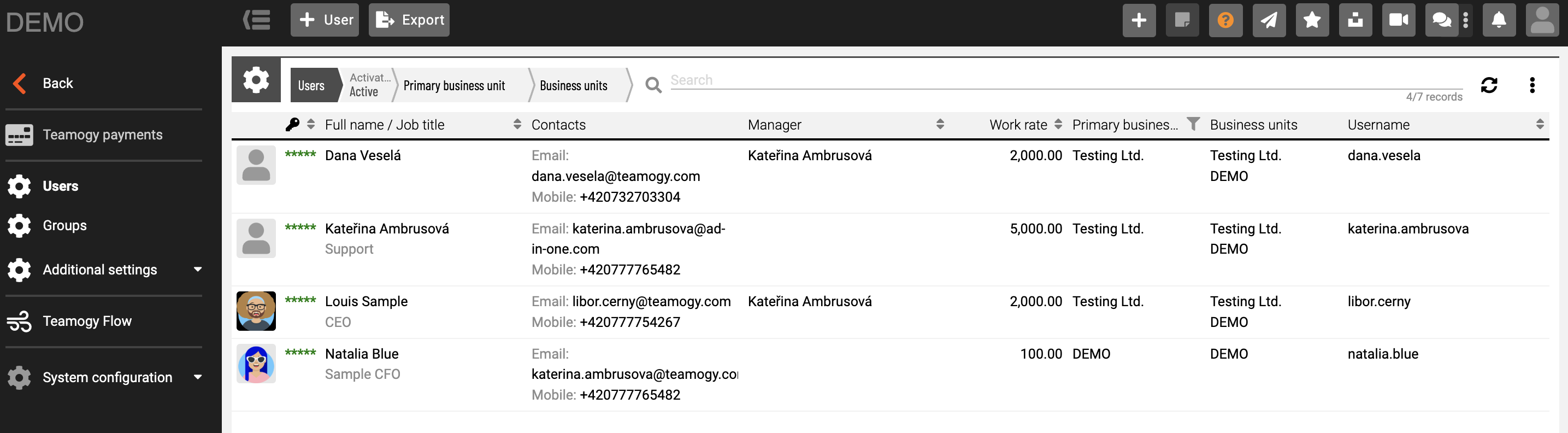Click the DEMO logo
1568x433 pixels.
coord(44,22)
